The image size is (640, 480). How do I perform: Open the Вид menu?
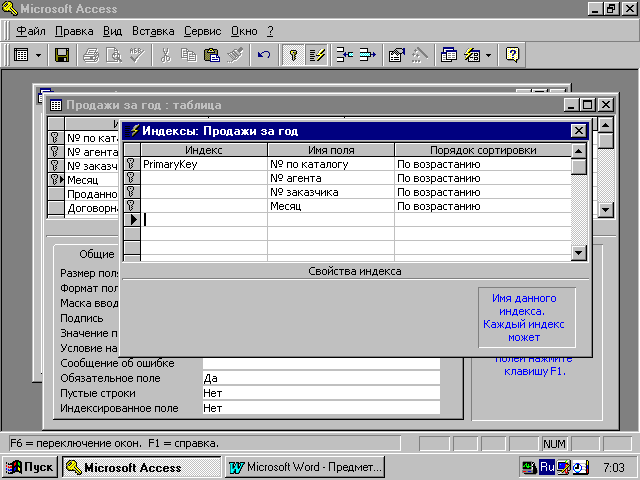(112, 31)
